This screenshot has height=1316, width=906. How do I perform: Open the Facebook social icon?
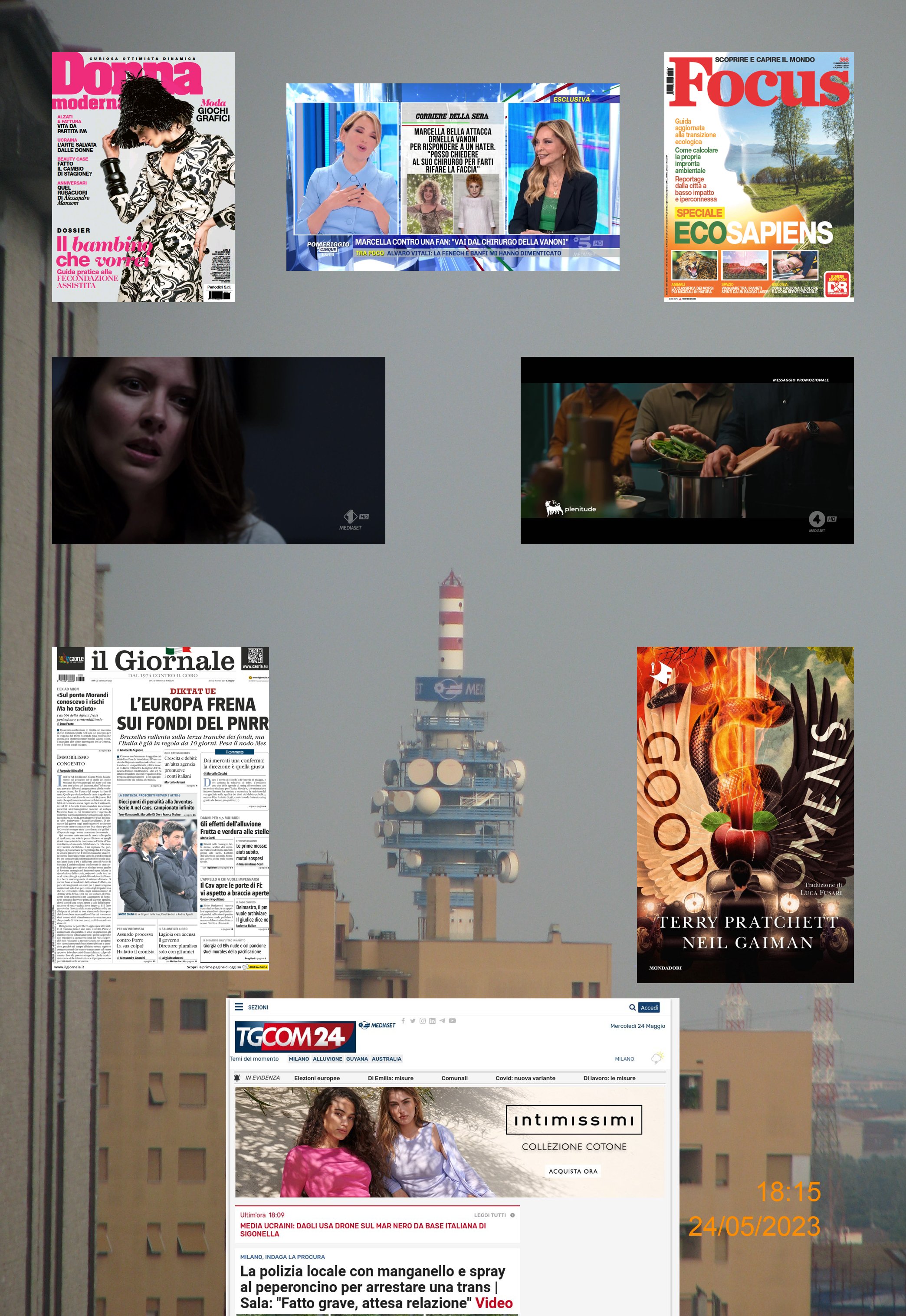pyautogui.click(x=403, y=1020)
